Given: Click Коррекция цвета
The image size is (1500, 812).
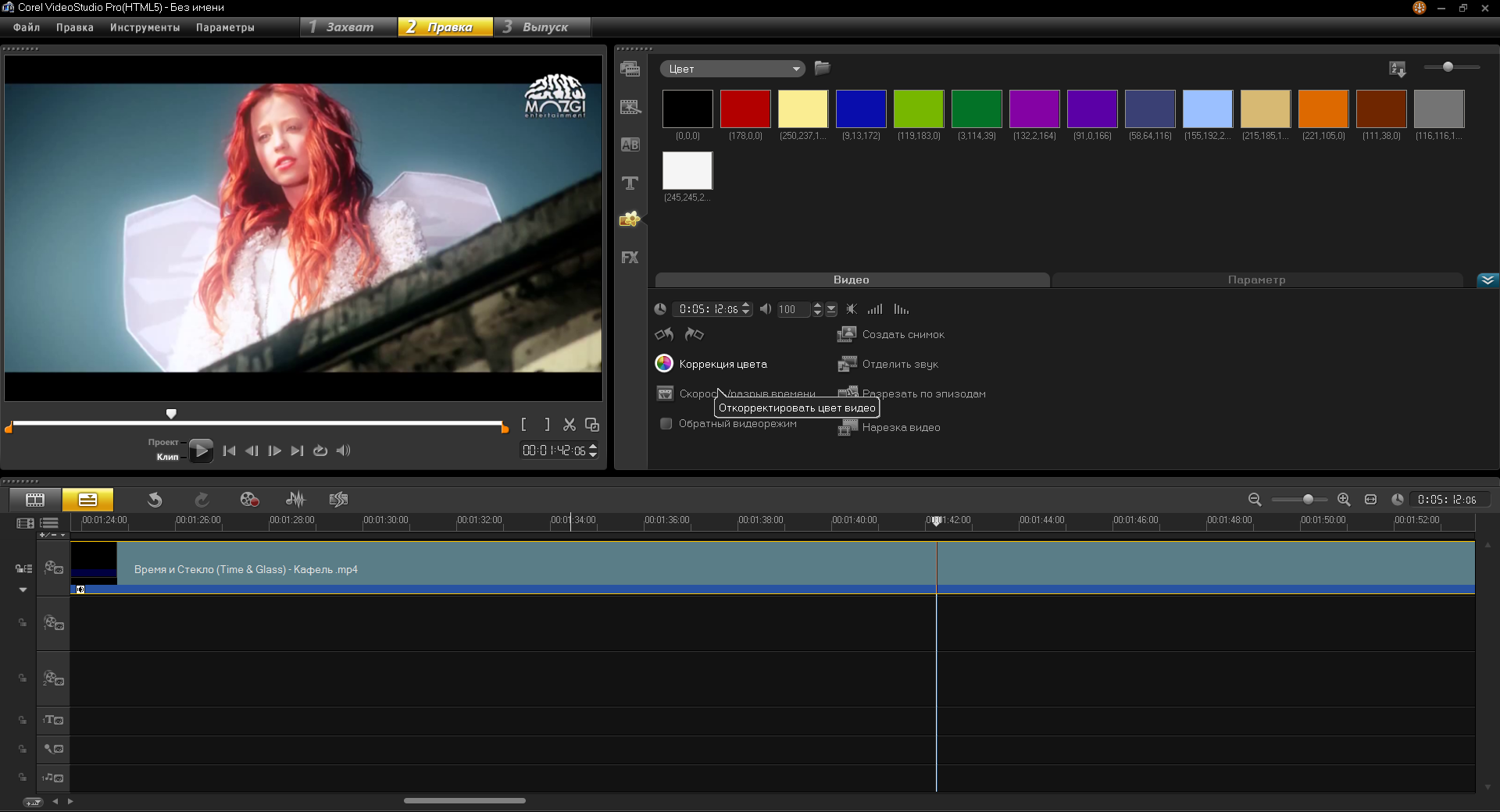Looking at the screenshot, I should [x=711, y=364].
